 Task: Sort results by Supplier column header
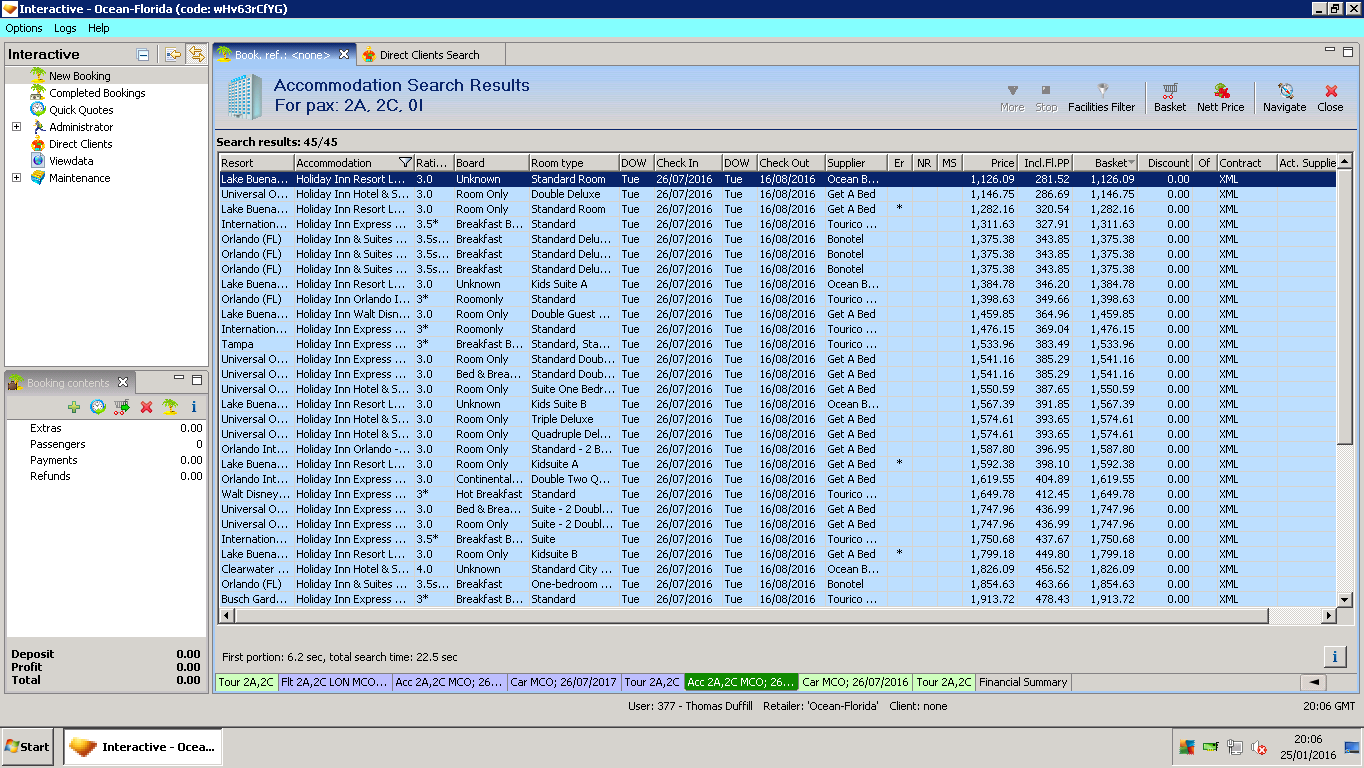[x=856, y=163]
